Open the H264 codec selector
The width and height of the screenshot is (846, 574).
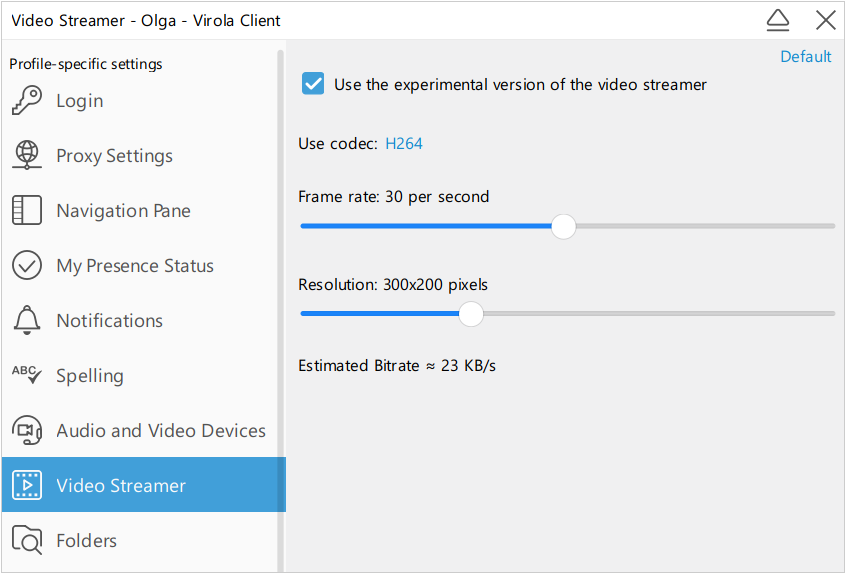[x=404, y=144]
